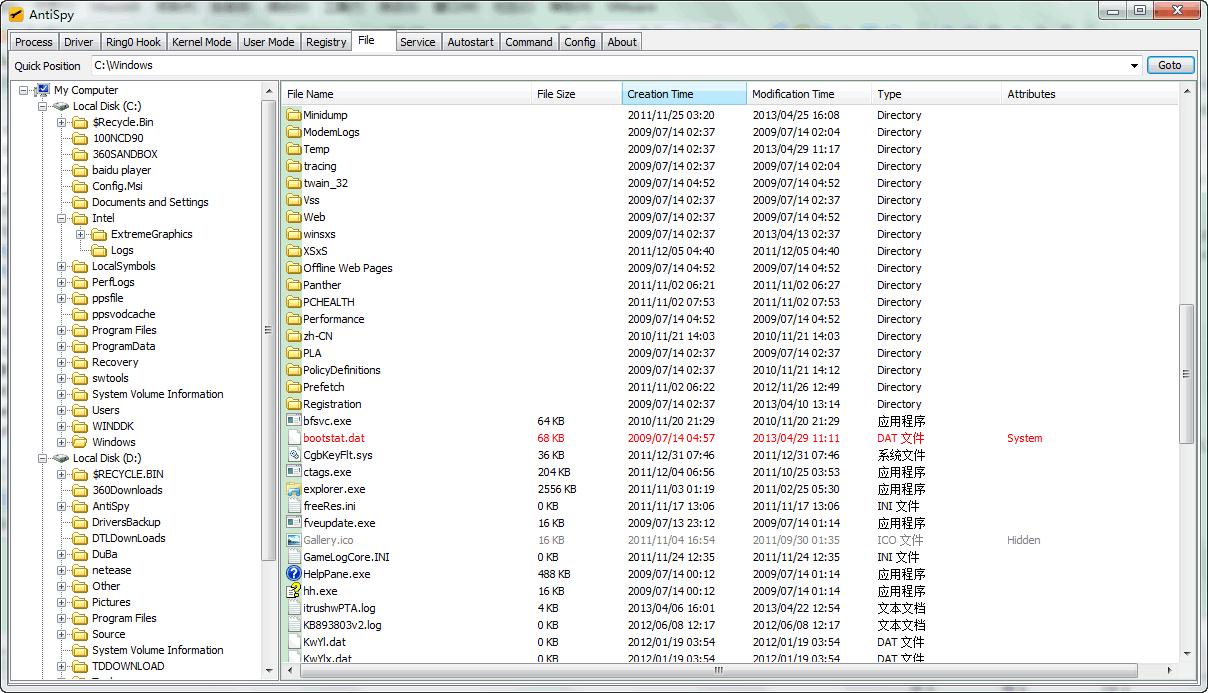Click the file list vertical scrollbar thumb
1208x693 pixels.
click(1186, 374)
